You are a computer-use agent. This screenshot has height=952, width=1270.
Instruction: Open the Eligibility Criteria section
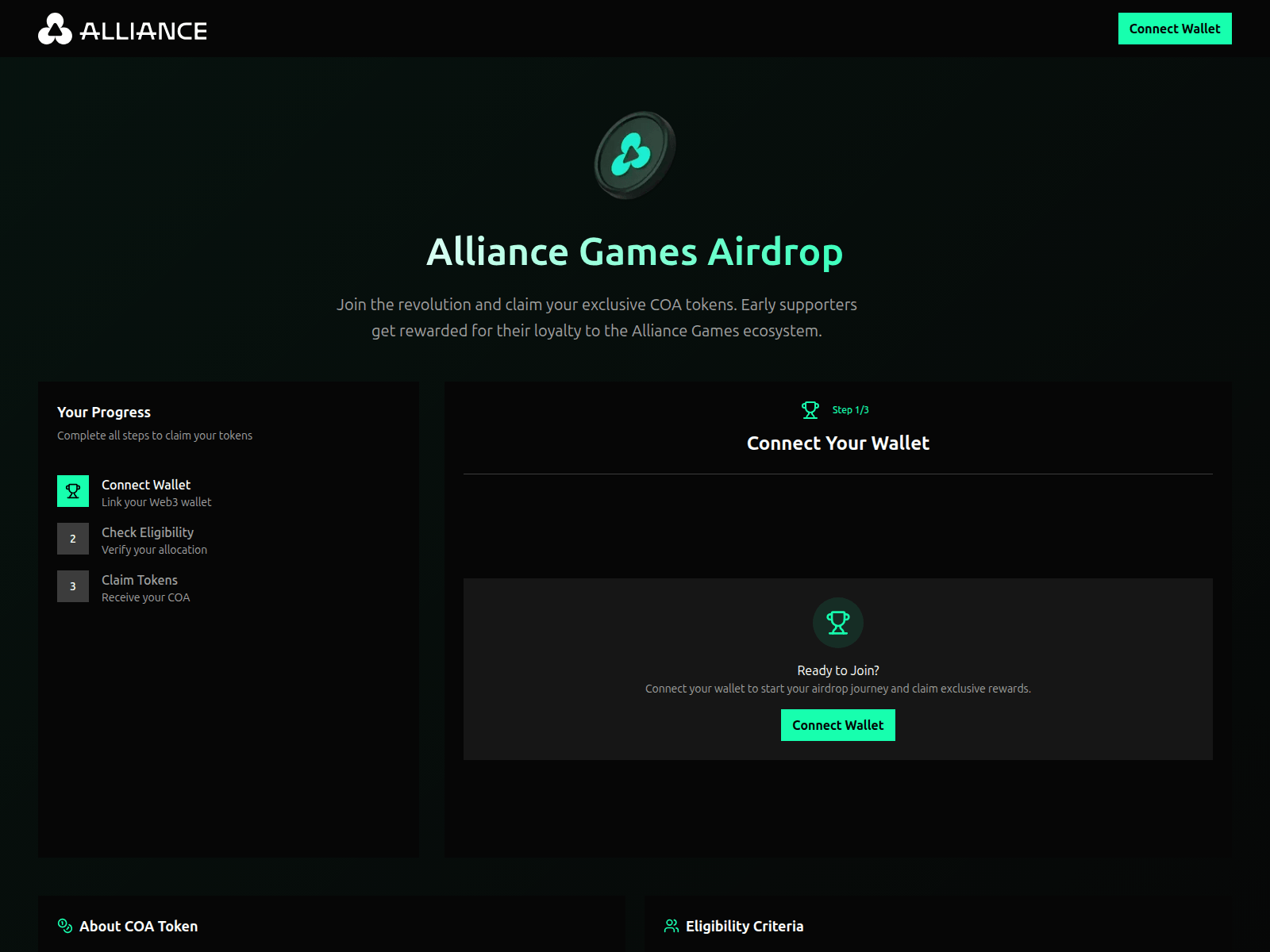(x=744, y=926)
